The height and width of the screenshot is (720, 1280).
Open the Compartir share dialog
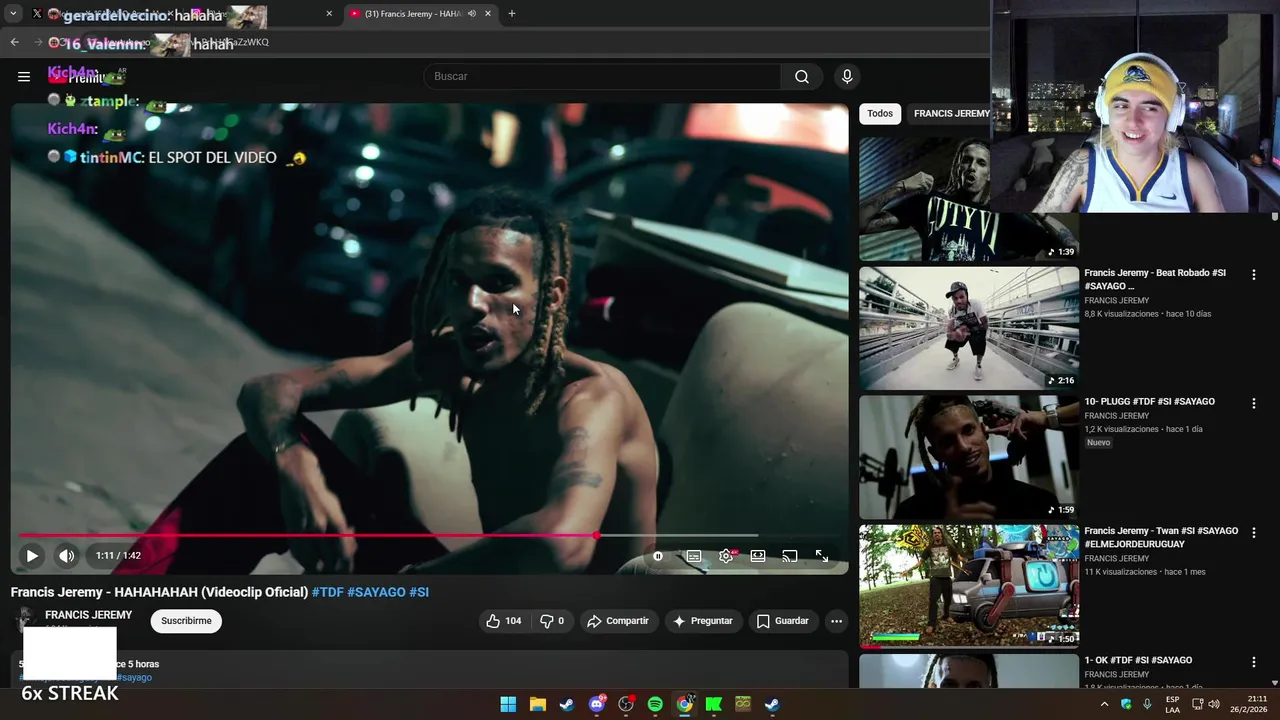(617, 621)
